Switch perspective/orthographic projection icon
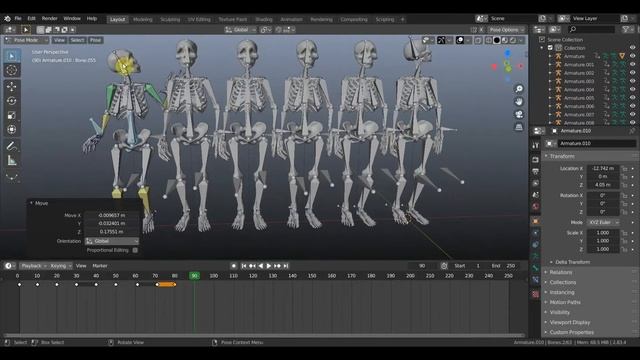Screen dimensions: 640x360 click(519, 127)
